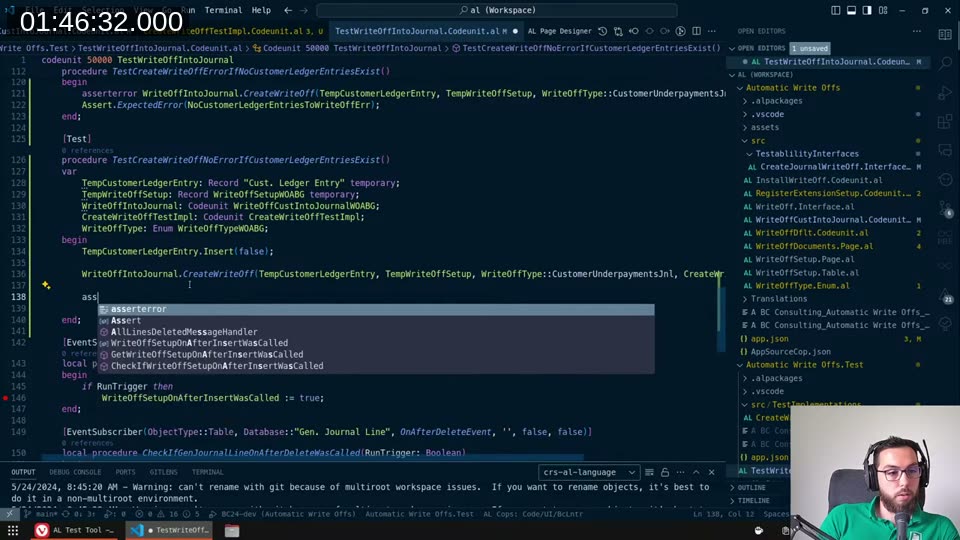Viewport: 960px width, 540px height.
Task: Close the bottom panel
Action: click(711, 472)
